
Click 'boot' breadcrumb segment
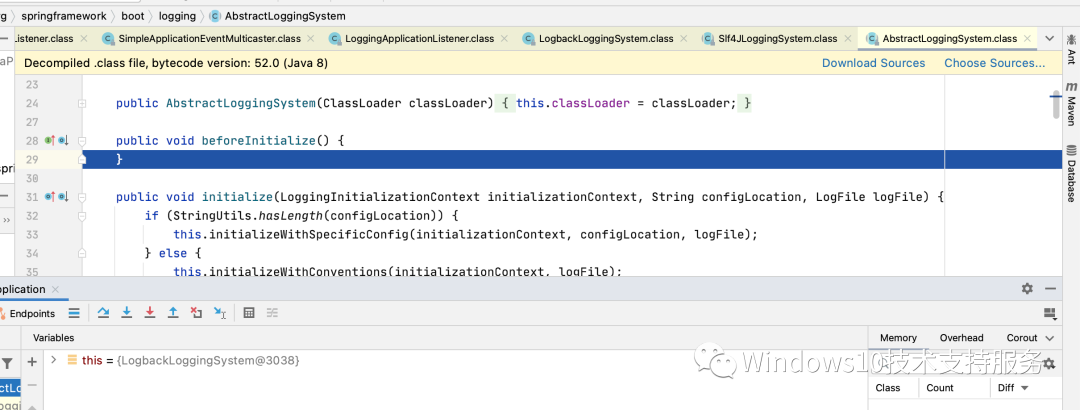[x=133, y=15]
